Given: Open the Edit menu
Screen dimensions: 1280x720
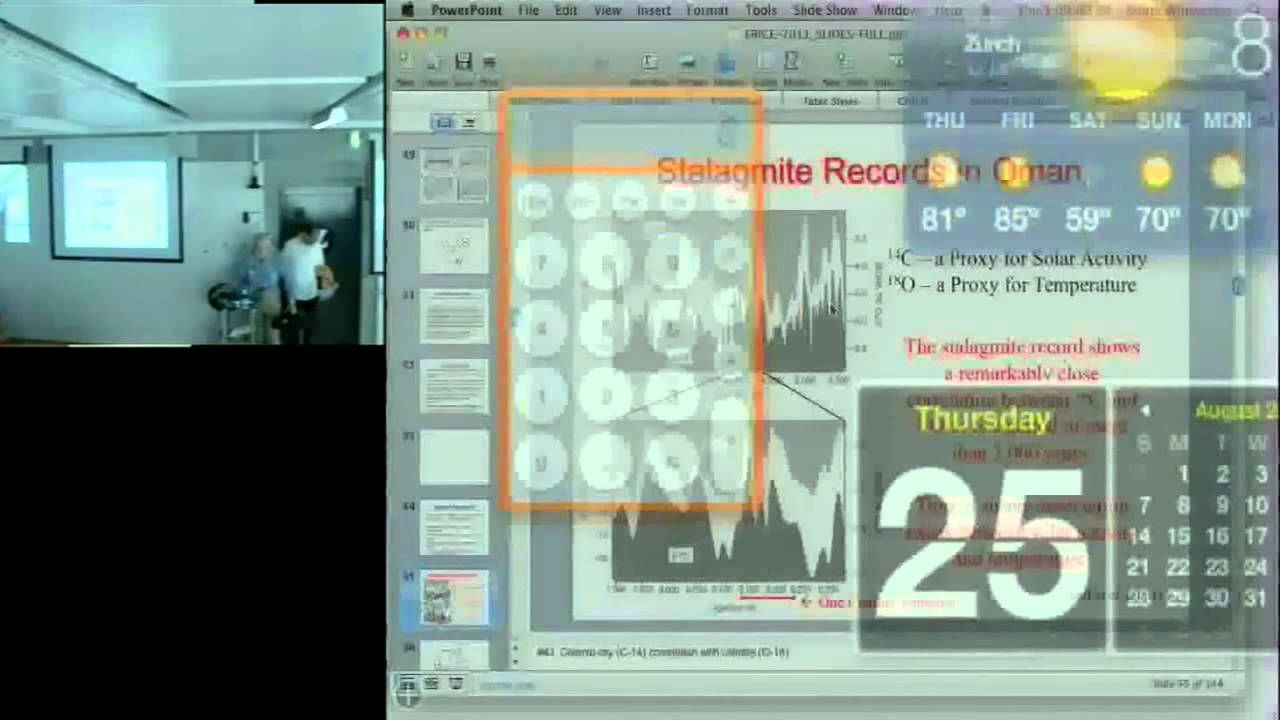Looking at the screenshot, I should click(x=566, y=10).
